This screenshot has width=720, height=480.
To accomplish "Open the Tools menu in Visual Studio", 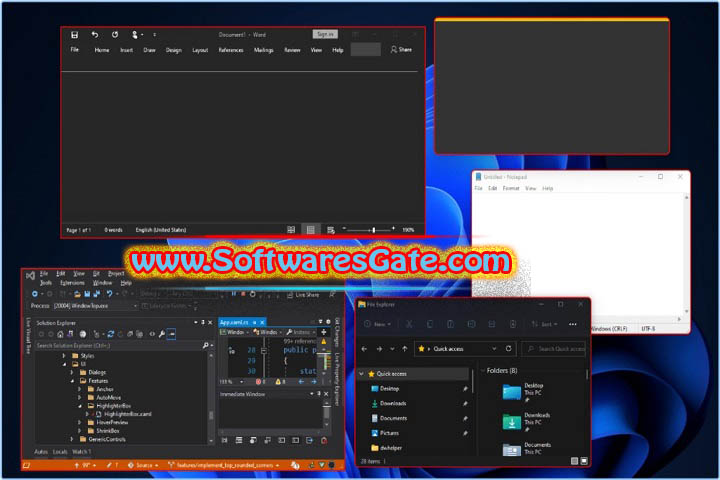I will tap(45, 282).
